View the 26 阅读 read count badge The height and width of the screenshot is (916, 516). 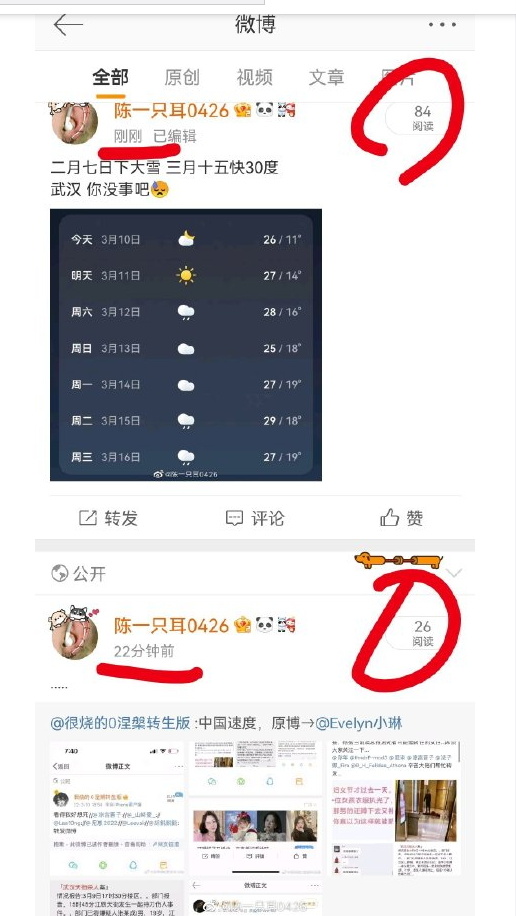(423, 633)
